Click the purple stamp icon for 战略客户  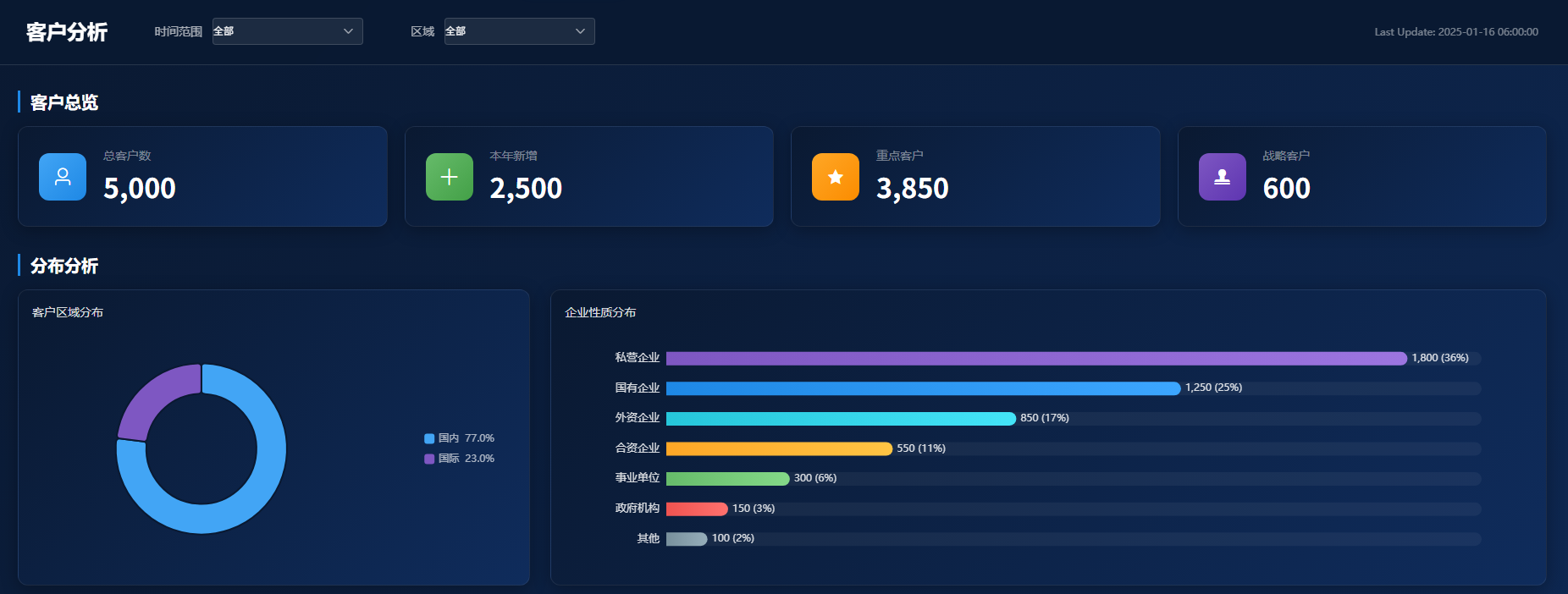(1222, 177)
